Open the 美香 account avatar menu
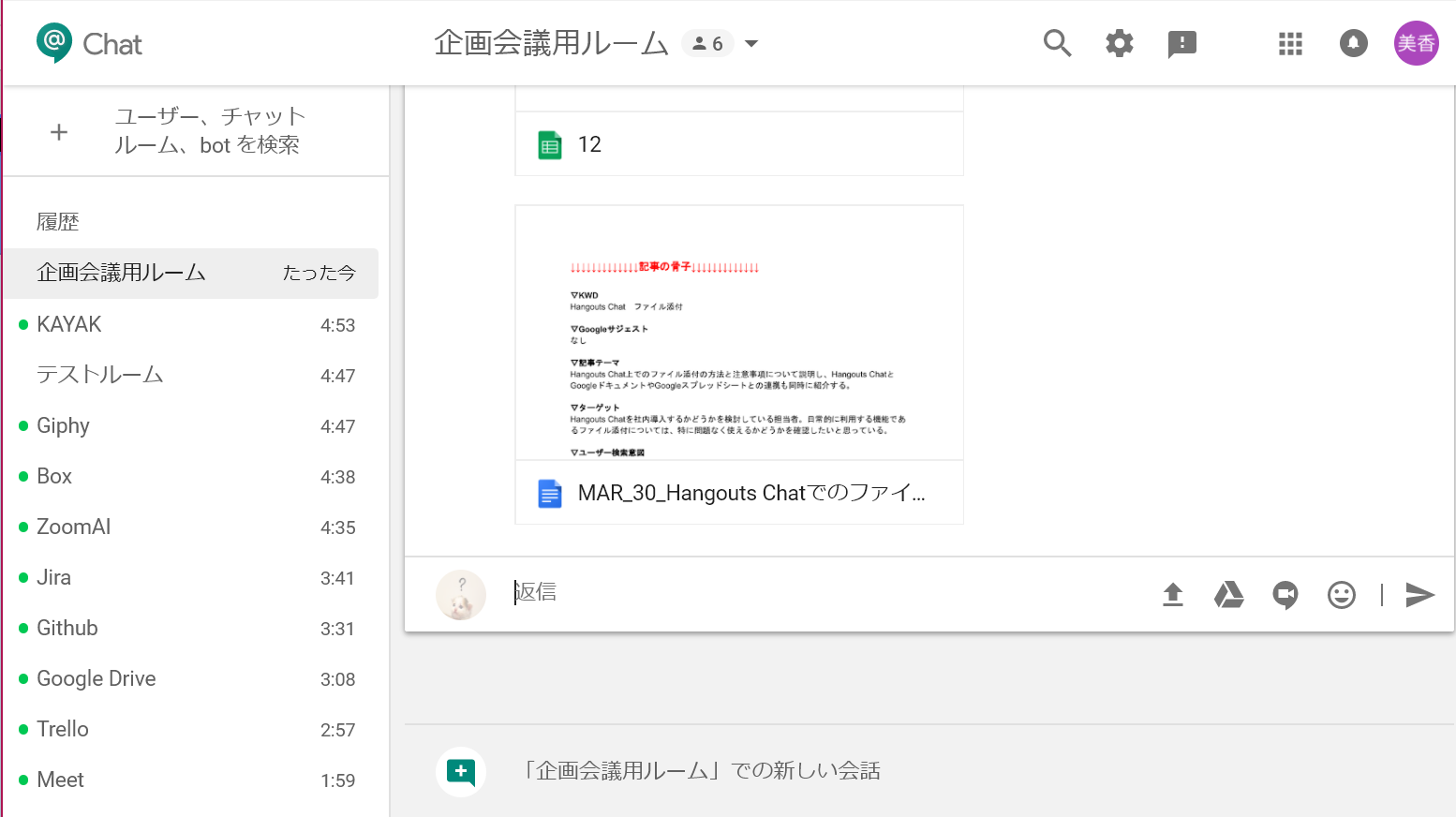Viewport: 1456px width, 817px height. (1416, 43)
